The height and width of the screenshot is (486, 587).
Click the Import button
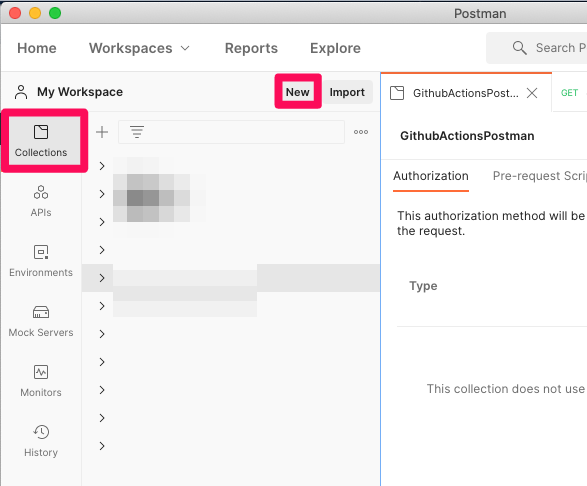pyautogui.click(x=347, y=92)
